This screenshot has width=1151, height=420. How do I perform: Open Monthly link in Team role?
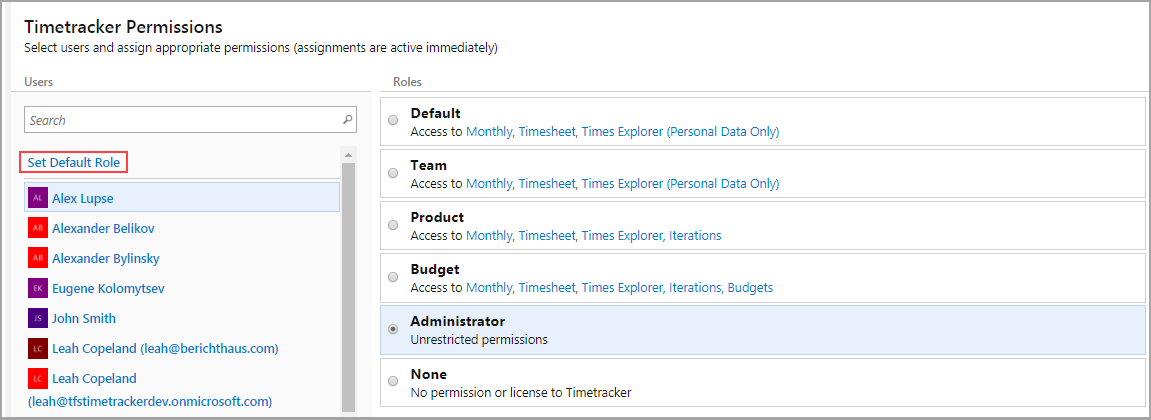tap(490, 184)
